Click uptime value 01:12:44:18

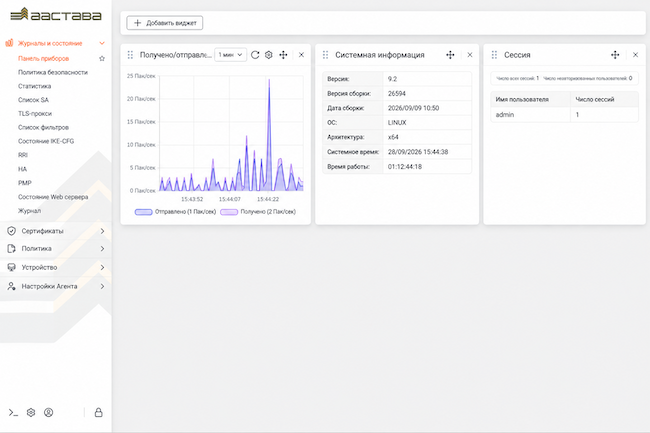[x=405, y=167]
